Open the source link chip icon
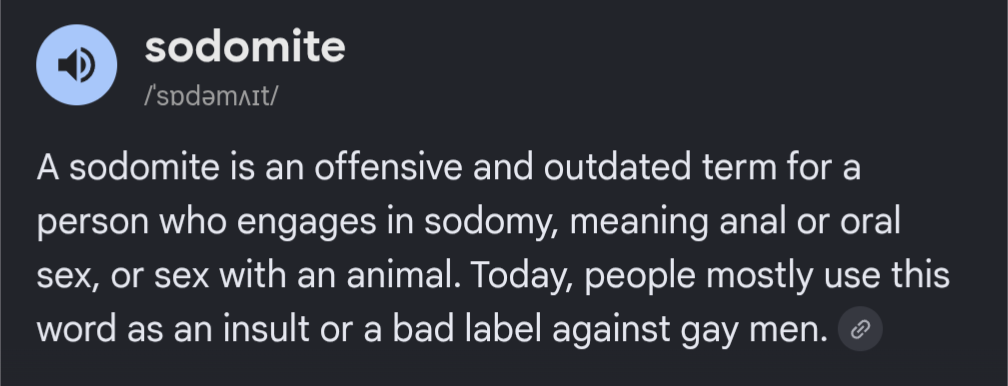The height and width of the screenshot is (386, 1008). (860, 329)
